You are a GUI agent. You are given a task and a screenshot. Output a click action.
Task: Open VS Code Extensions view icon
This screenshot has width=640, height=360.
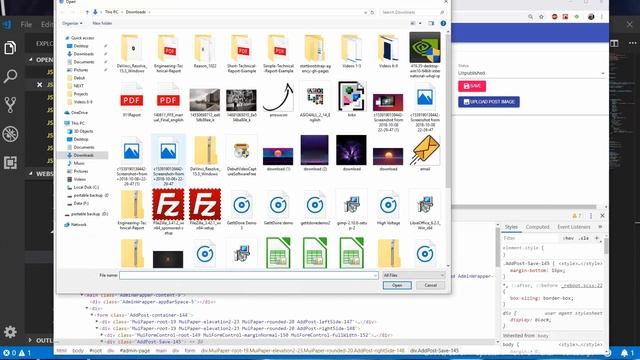click(10, 162)
